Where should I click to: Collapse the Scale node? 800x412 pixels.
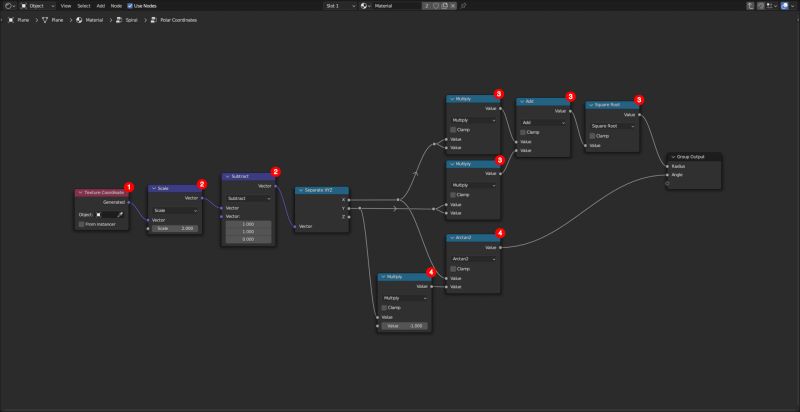tap(154, 188)
